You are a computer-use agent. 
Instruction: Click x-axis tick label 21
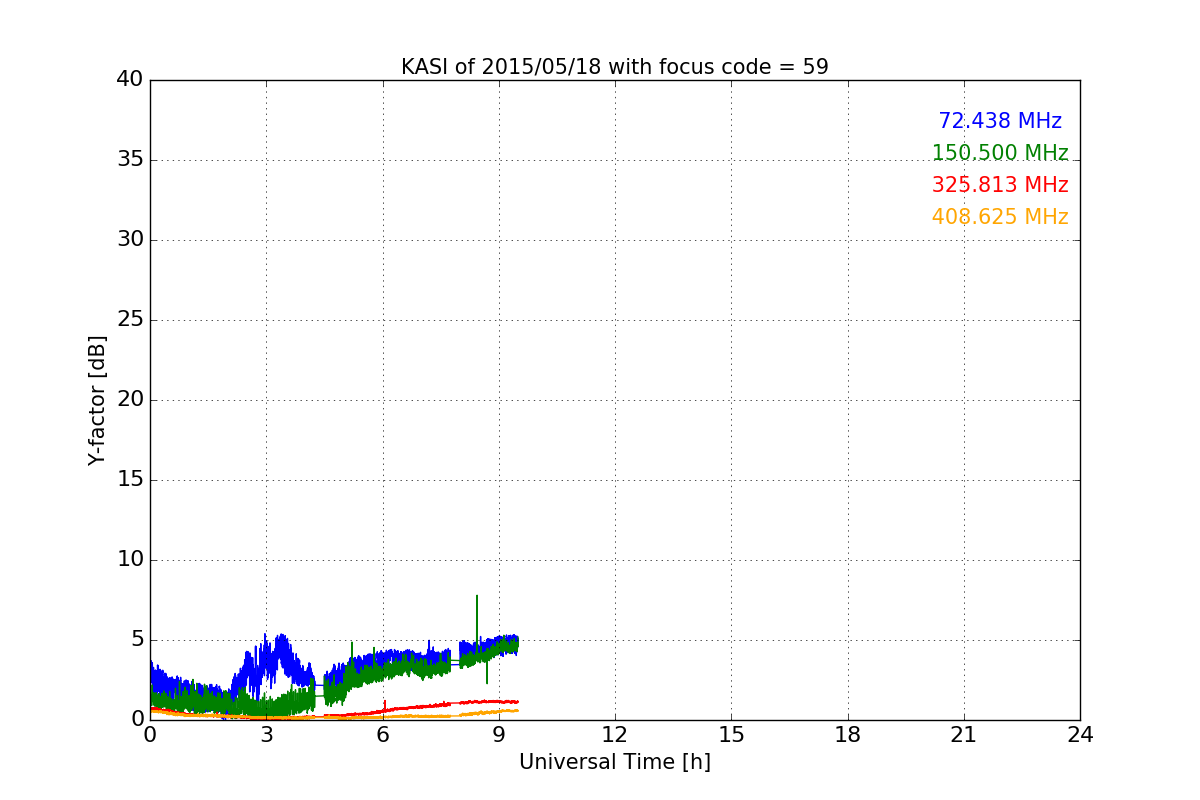click(964, 735)
